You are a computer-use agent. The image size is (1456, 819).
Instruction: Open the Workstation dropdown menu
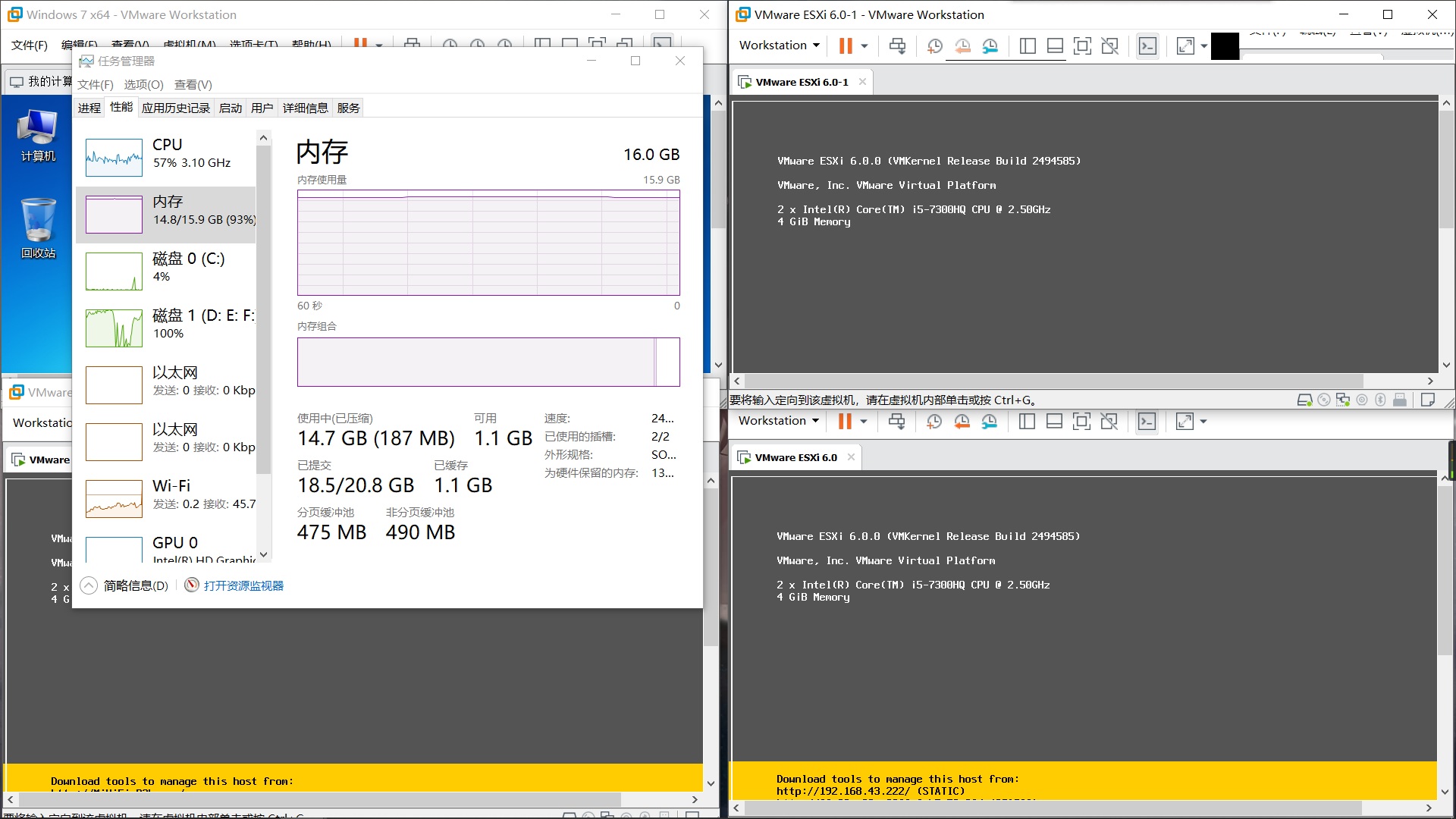780,45
